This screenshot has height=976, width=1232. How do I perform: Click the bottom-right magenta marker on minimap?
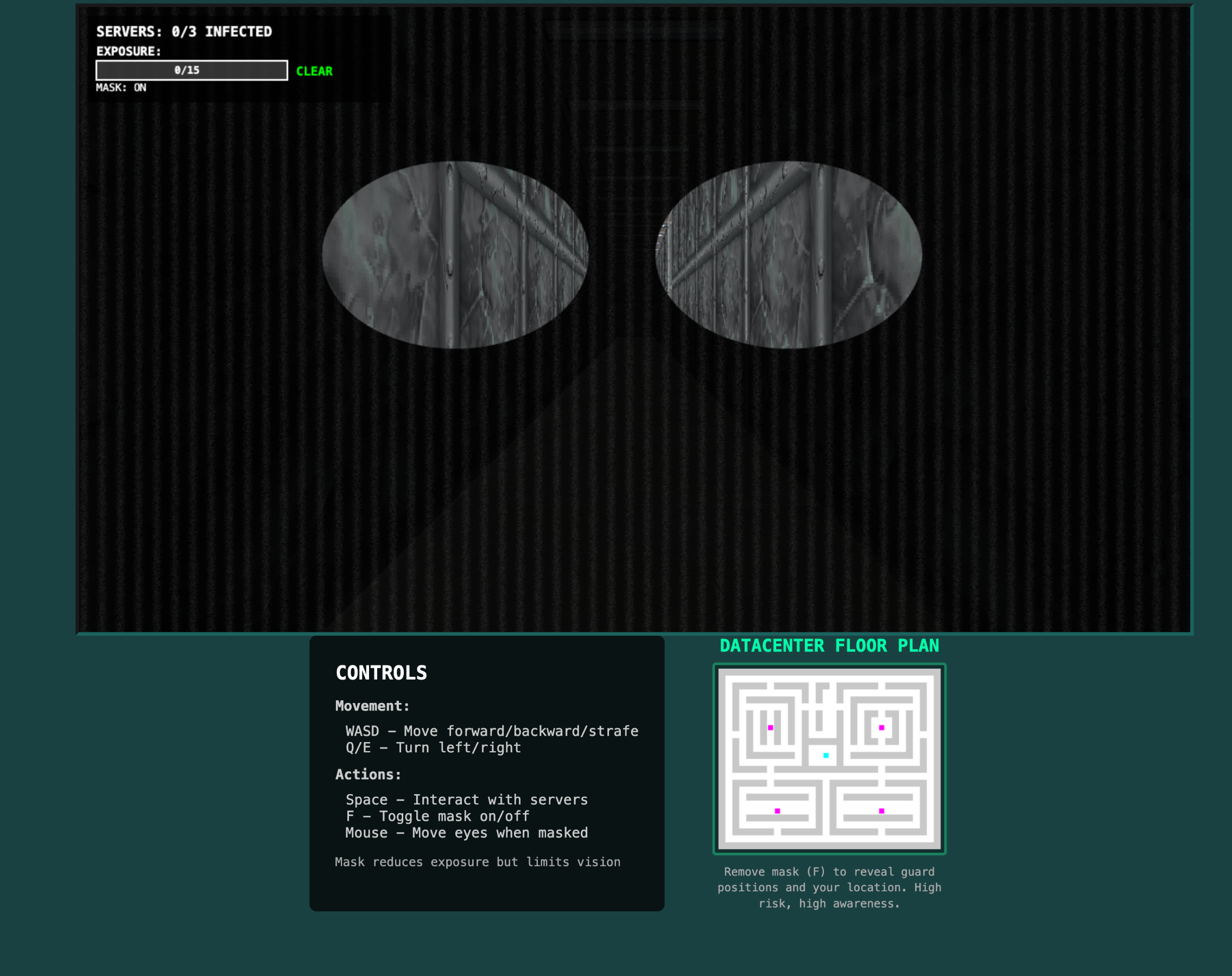881,811
